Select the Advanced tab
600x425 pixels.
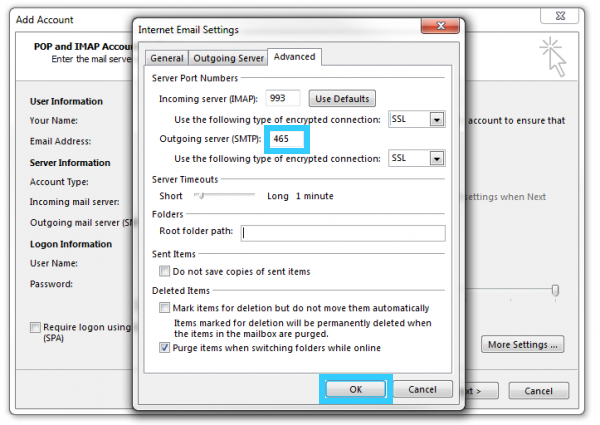click(x=294, y=57)
